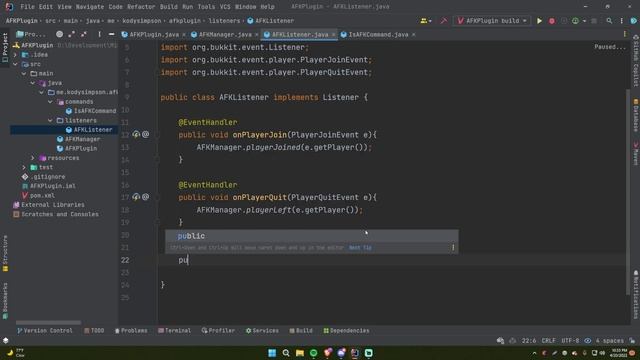Screen dimensions: 640x360
Task: Expand the resources folder
Action: pos(33,158)
